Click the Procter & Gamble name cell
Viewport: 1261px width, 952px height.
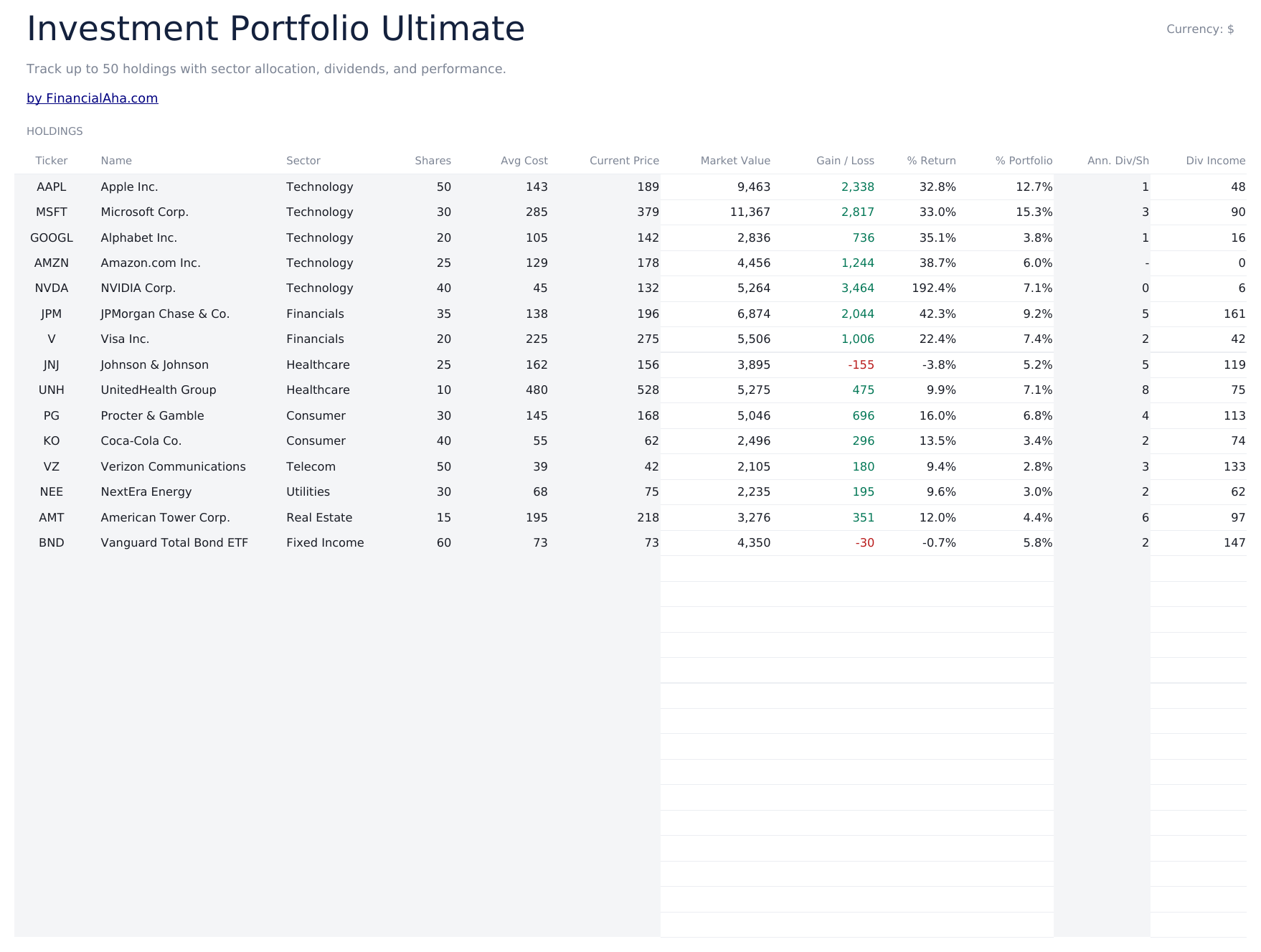point(152,416)
